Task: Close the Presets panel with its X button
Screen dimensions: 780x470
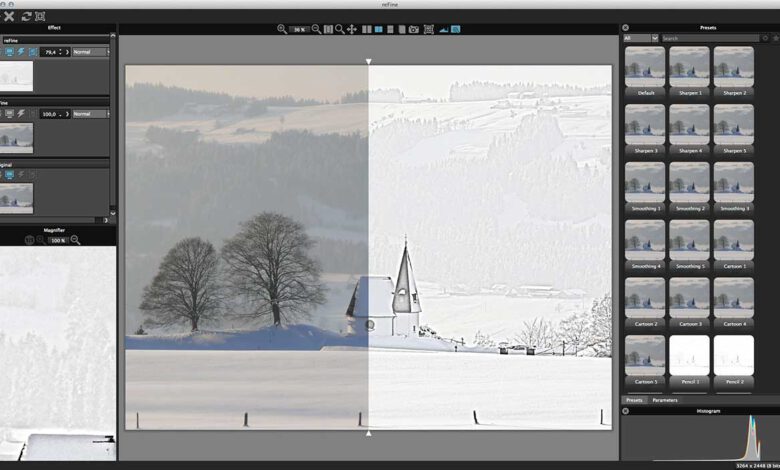Action: point(626,28)
